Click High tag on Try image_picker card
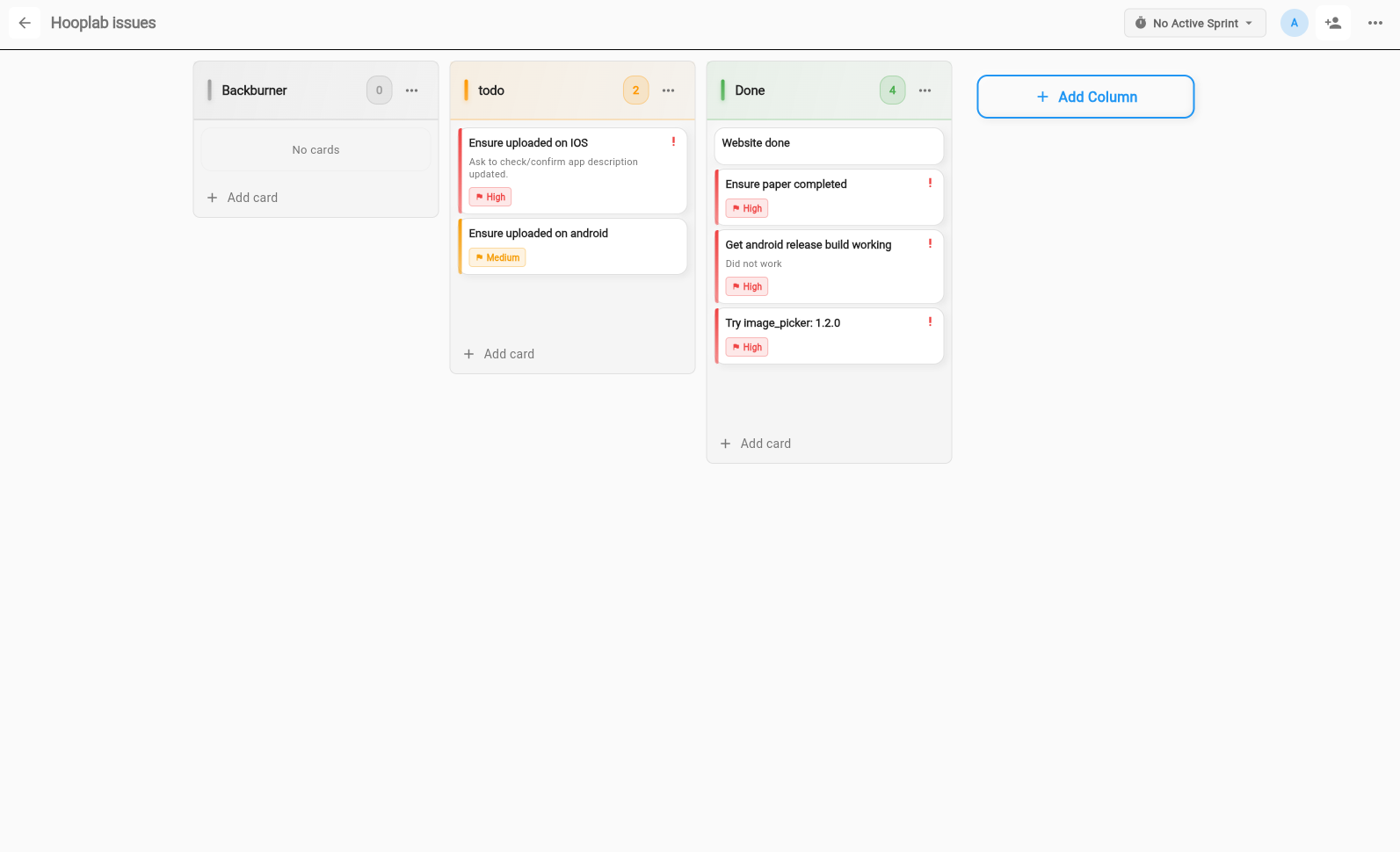1400x852 pixels. (747, 347)
